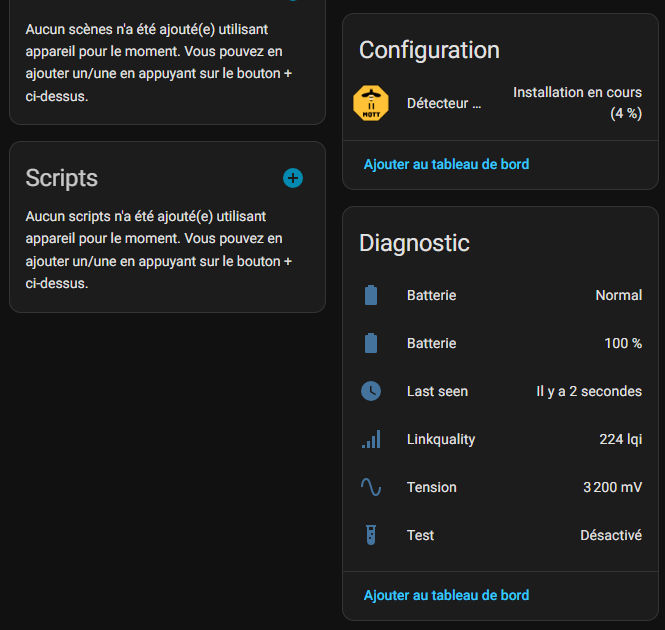The height and width of the screenshot is (630, 665).
Task: Add Configuration entities via Ajouter au tableau de bord
Action: pyautogui.click(x=446, y=164)
